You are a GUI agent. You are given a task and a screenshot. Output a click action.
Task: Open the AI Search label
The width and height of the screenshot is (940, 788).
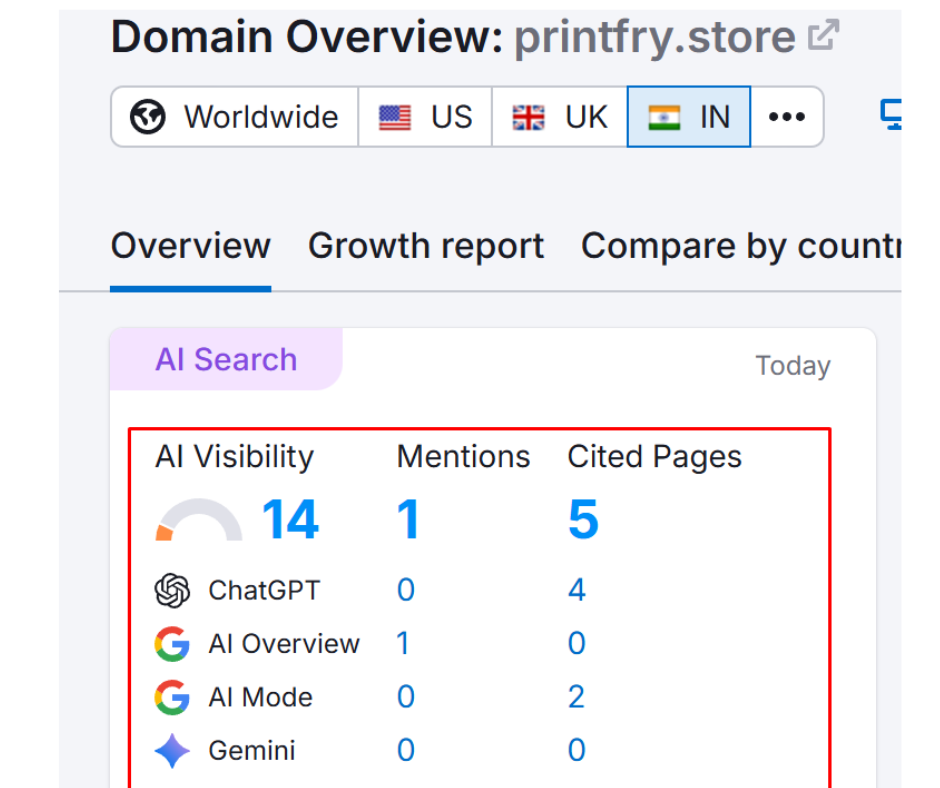[x=226, y=360]
